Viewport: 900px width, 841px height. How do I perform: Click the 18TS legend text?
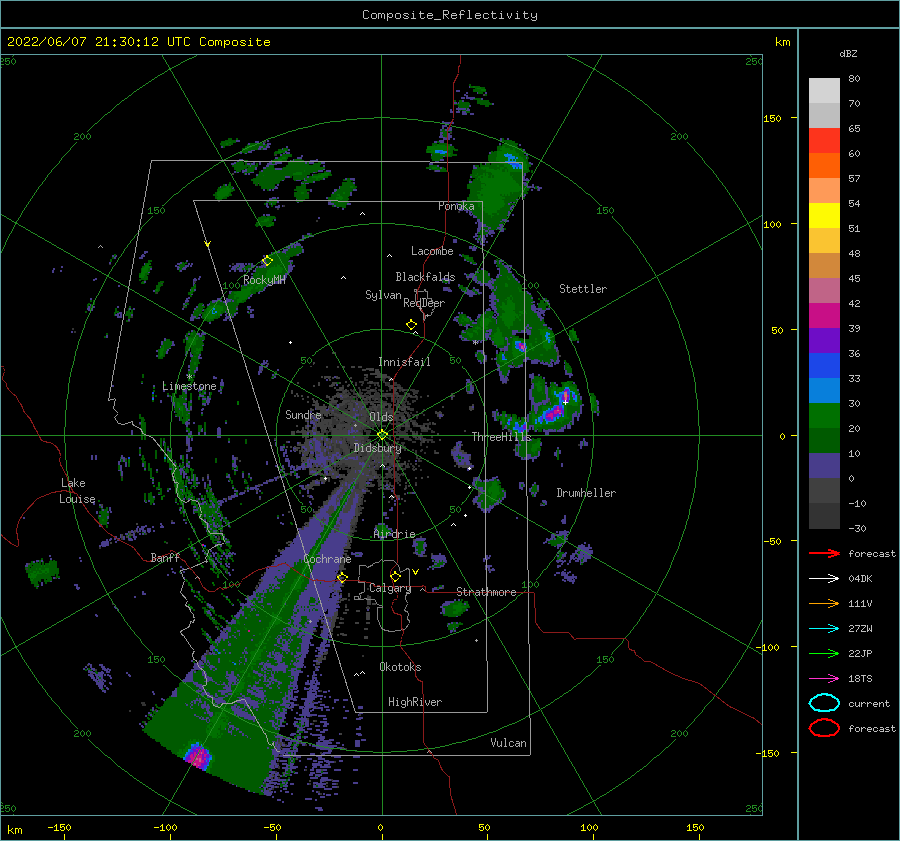[860, 679]
